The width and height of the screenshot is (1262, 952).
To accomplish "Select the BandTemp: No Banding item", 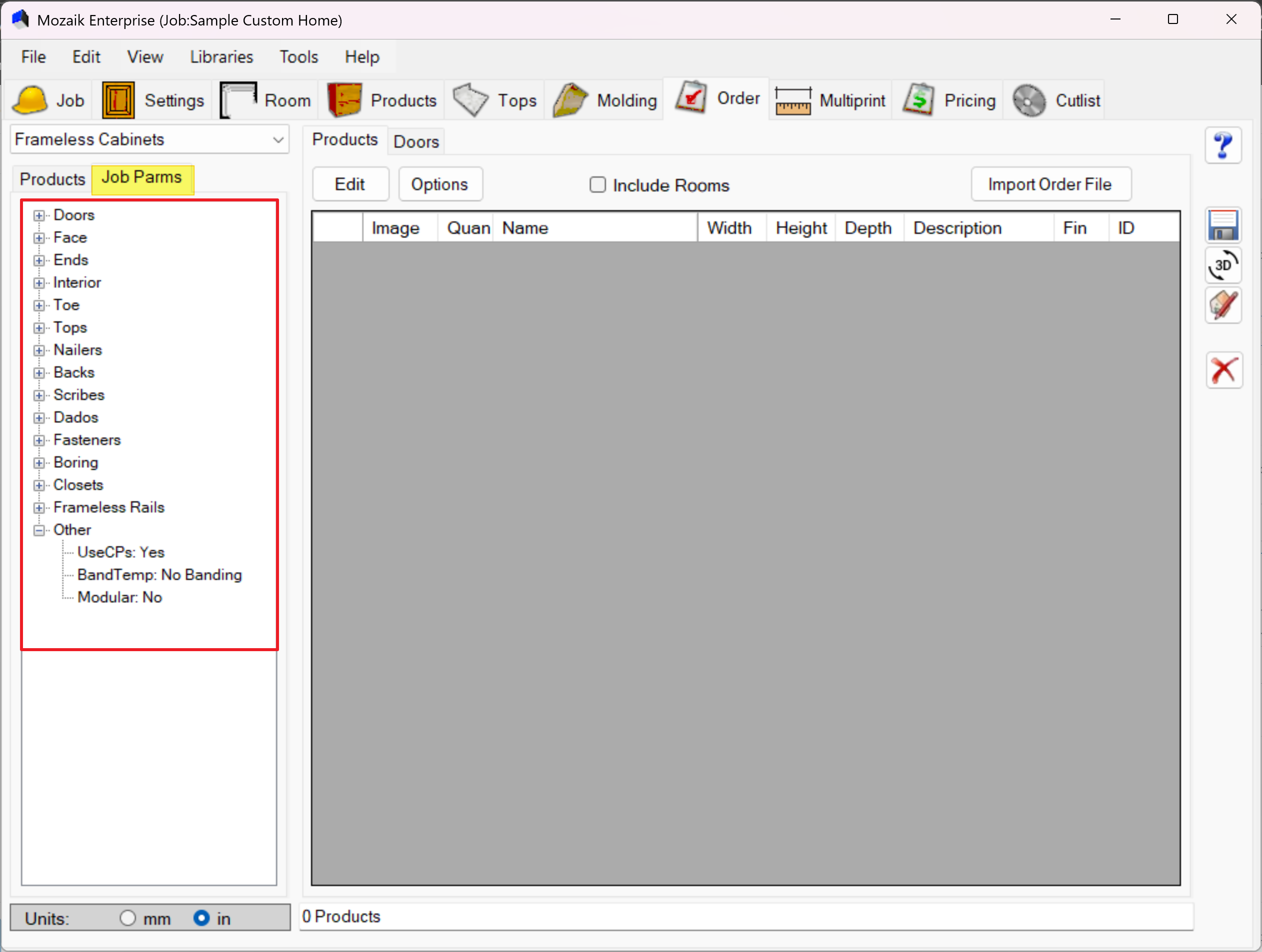I will pyautogui.click(x=159, y=575).
